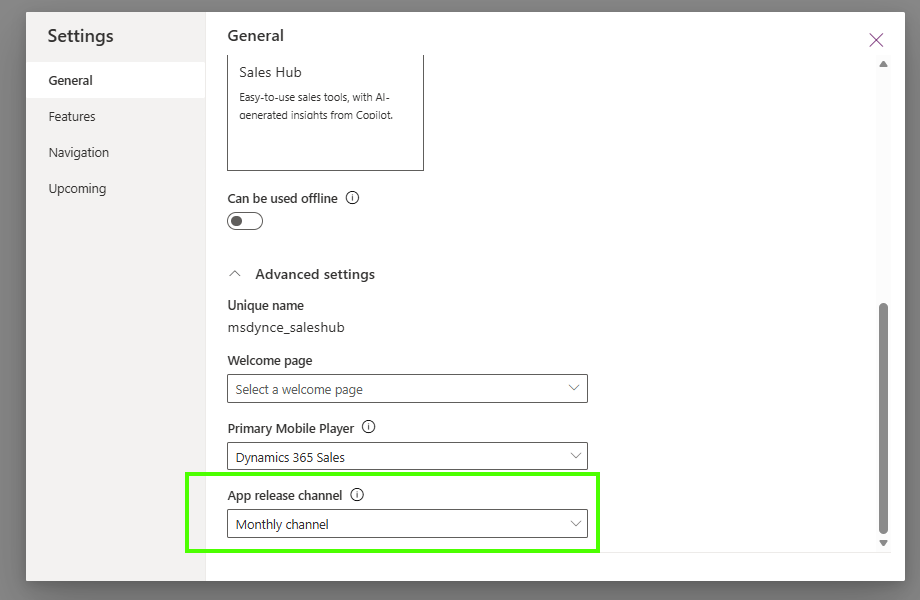Collapse the Advanced settings section
The width and height of the screenshot is (920, 600).
(x=235, y=274)
